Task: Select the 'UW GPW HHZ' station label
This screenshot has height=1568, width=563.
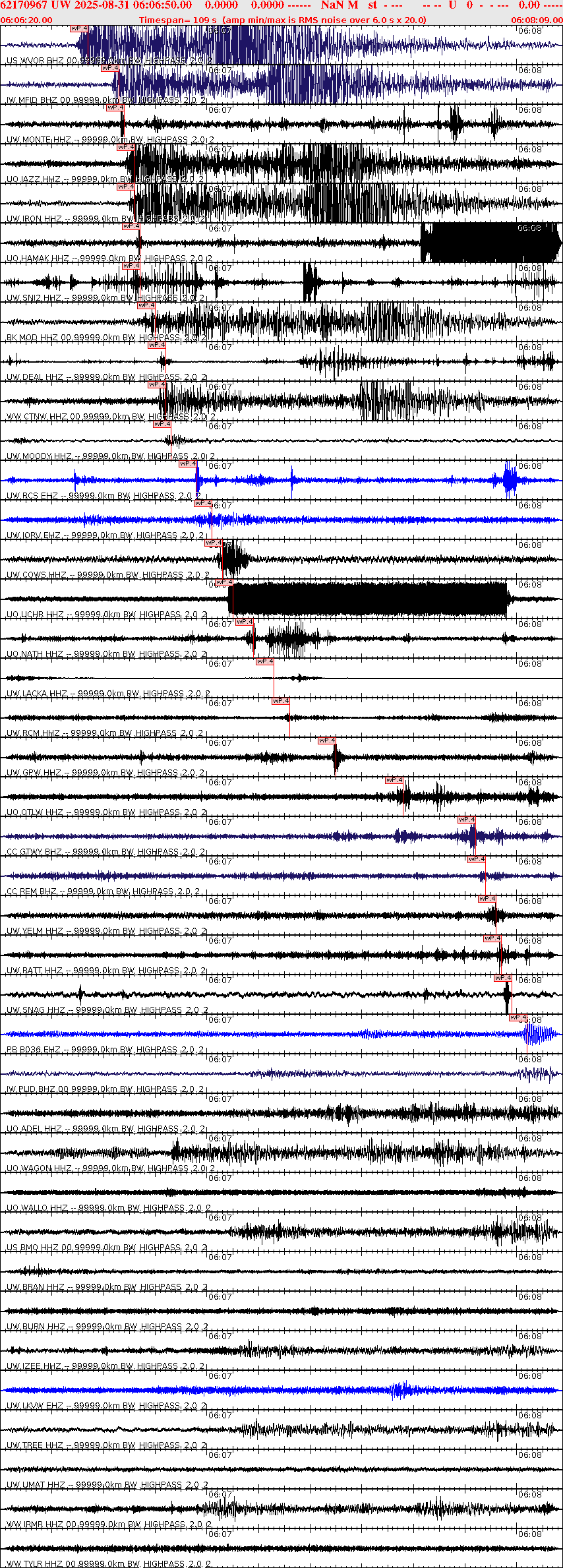Action: (x=34, y=773)
